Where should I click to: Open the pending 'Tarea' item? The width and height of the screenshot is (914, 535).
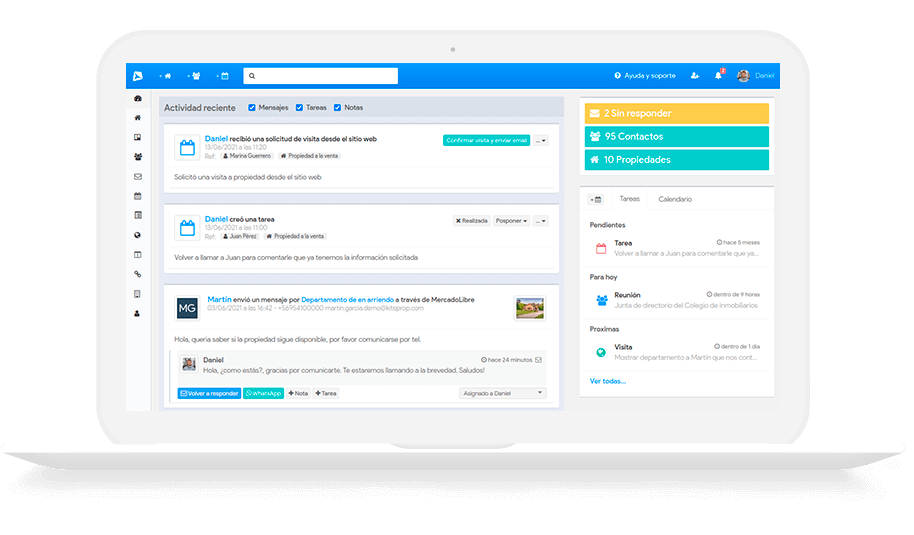click(677, 248)
